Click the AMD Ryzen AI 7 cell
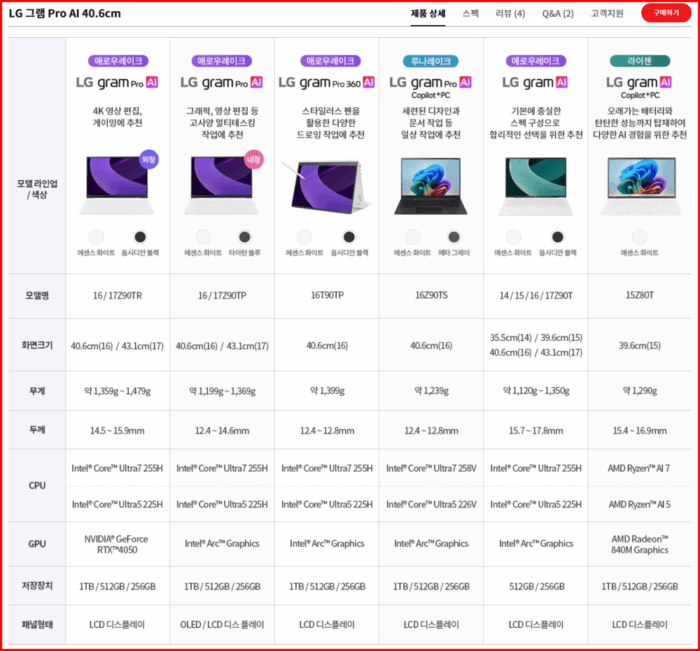The height and width of the screenshot is (651, 700). coord(639,468)
